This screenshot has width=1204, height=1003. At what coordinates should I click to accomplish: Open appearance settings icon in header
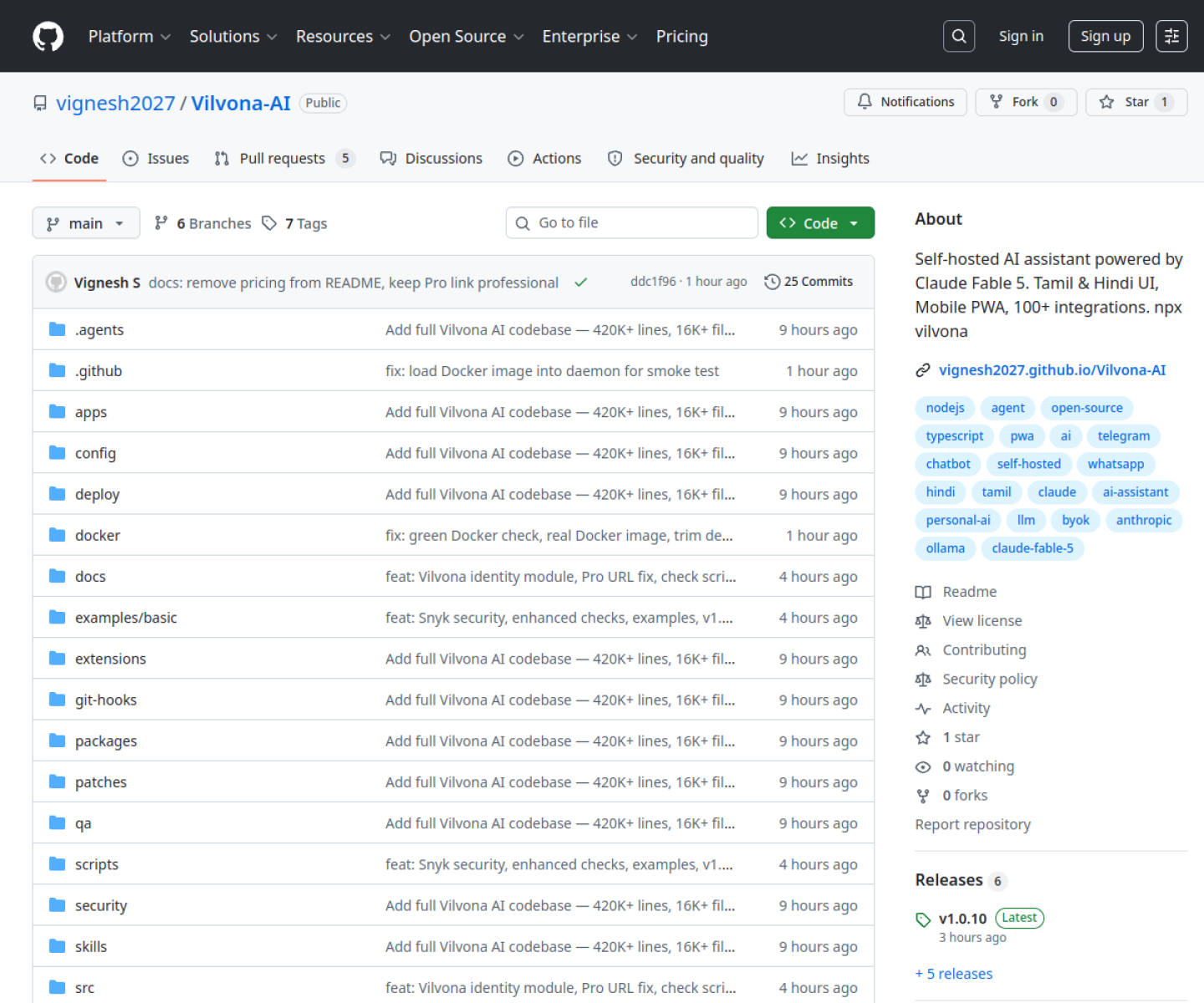[1171, 36]
